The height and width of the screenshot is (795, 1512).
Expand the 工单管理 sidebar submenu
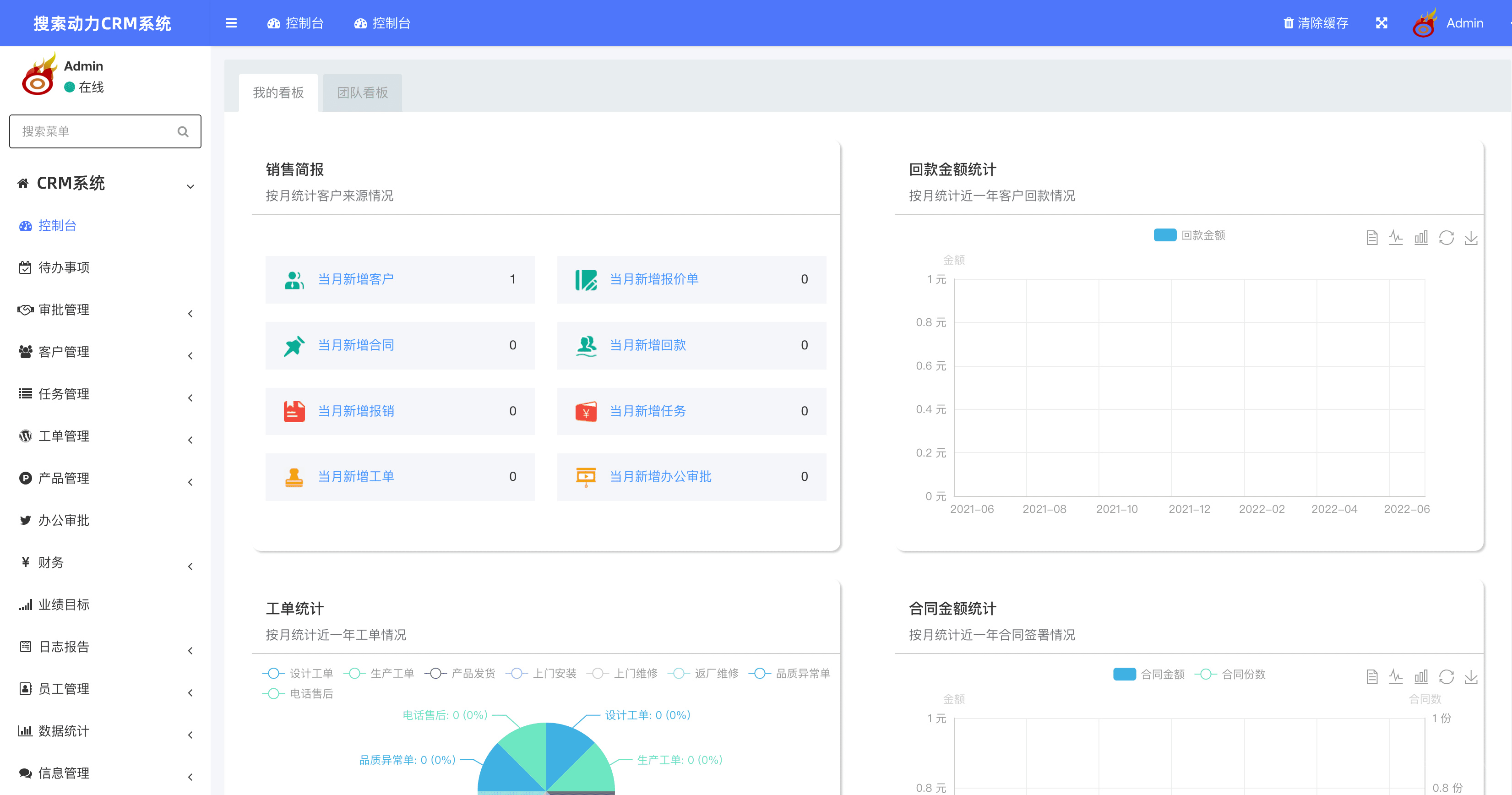pyautogui.click(x=106, y=436)
